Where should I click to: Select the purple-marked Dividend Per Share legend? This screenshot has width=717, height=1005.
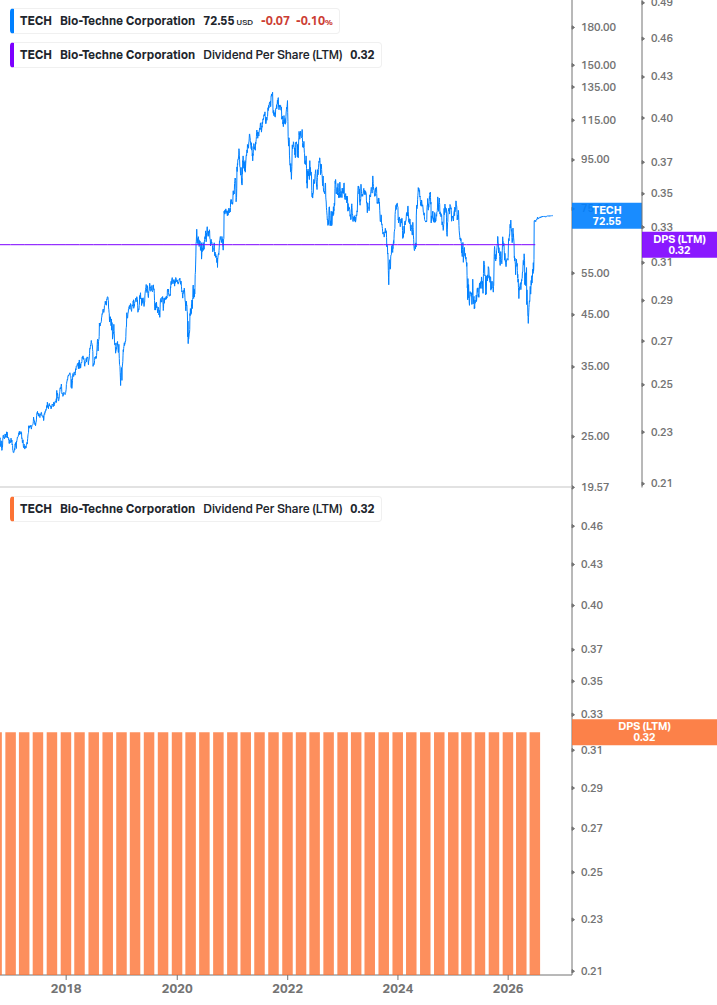pos(195,55)
